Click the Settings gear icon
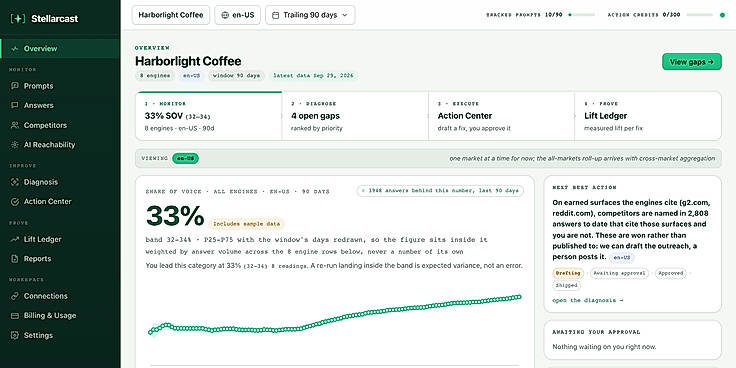Viewport: 736px width, 368px height. (15, 336)
